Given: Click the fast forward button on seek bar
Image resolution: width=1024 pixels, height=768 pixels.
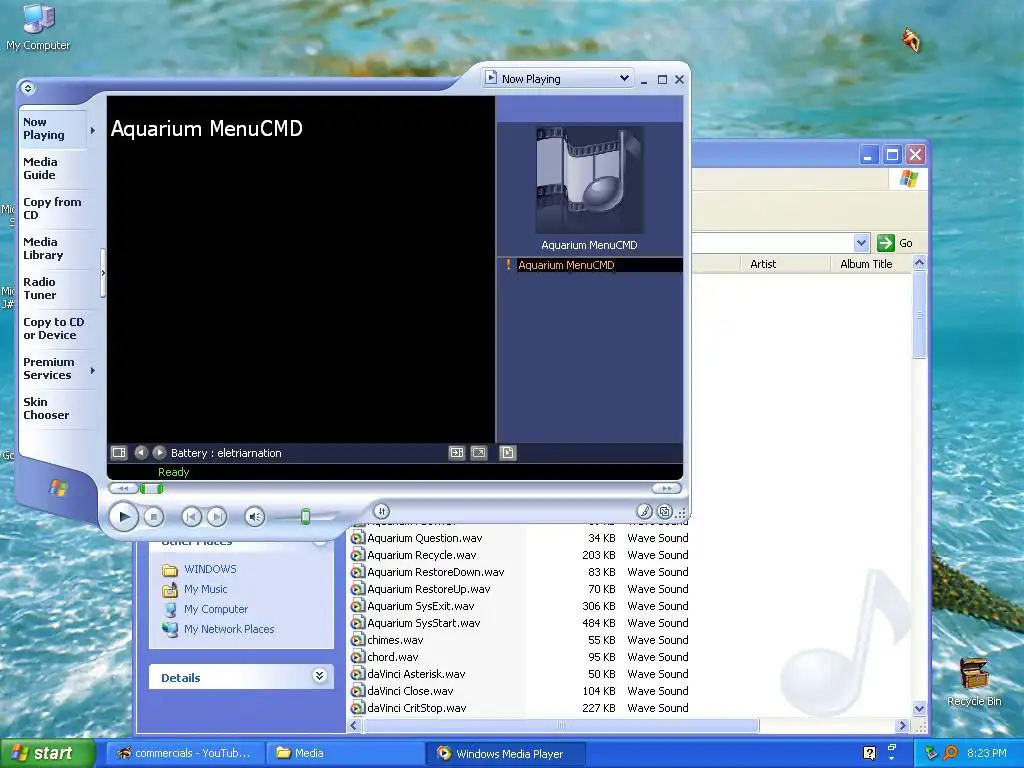Looking at the screenshot, I should [666, 488].
